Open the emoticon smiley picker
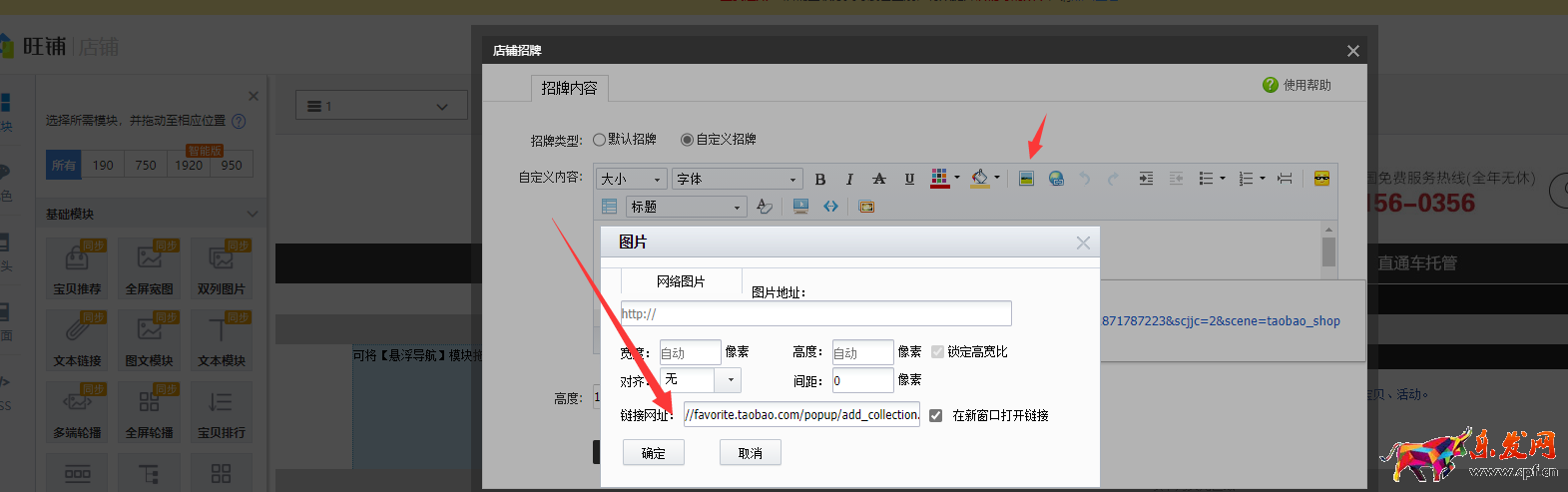Image resolution: width=1568 pixels, height=492 pixels. (x=1321, y=179)
